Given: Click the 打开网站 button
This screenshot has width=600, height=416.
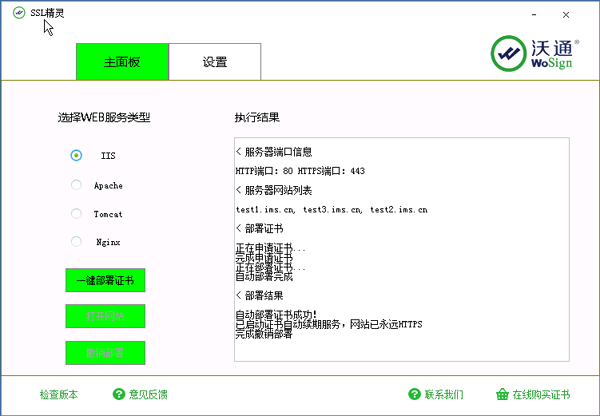Looking at the screenshot, I should click(106, 317).
